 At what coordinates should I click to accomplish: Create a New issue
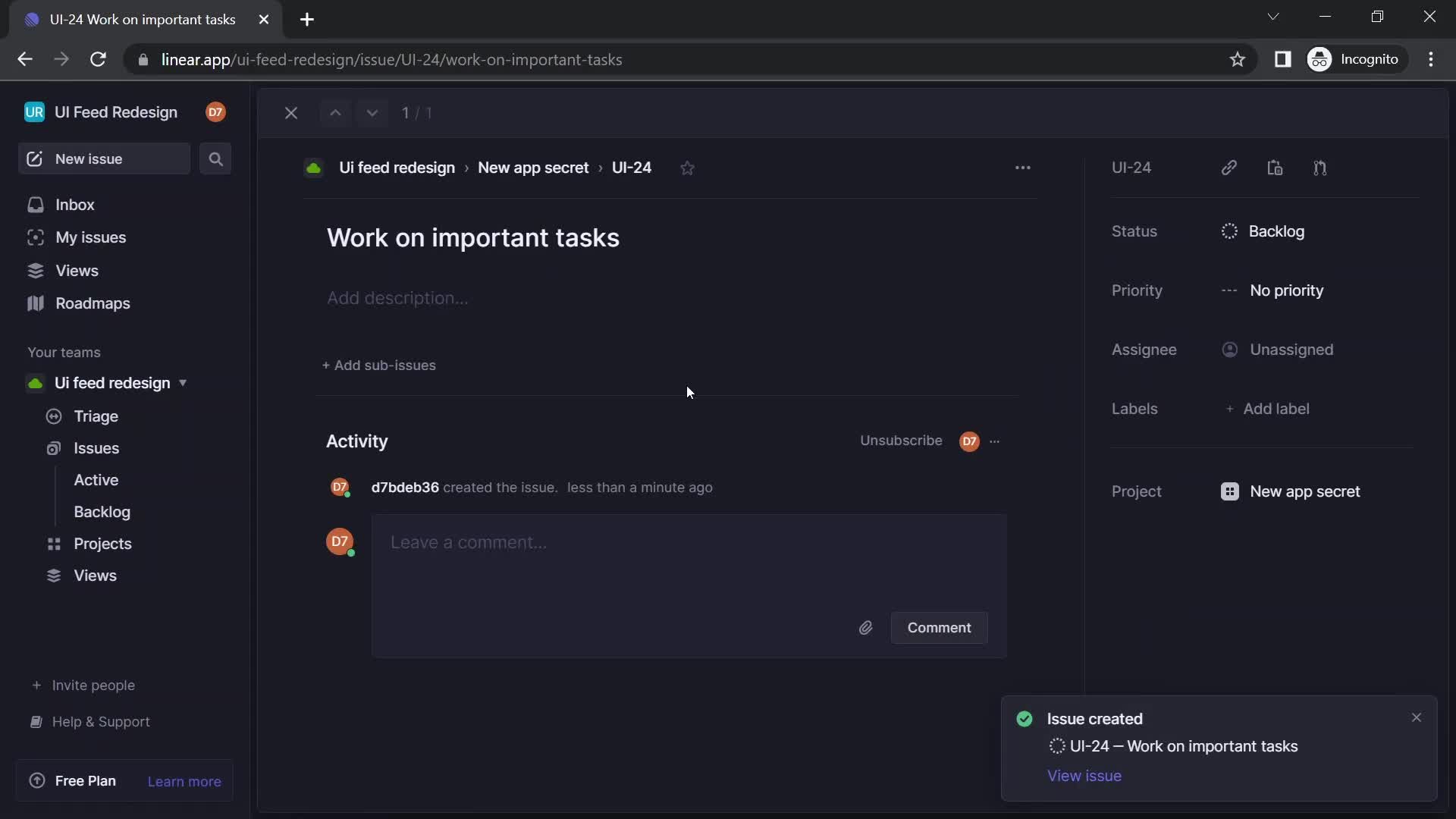point(104,159)
